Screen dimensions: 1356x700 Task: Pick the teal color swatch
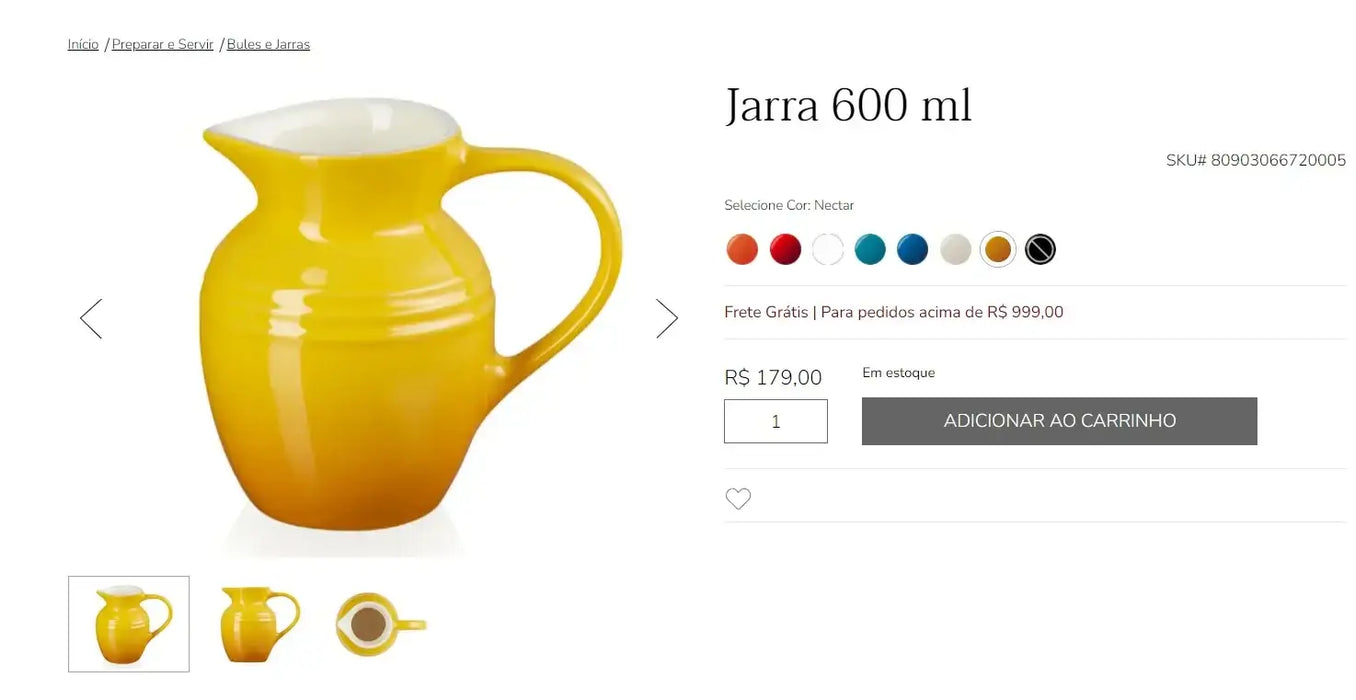pos(870,249)
